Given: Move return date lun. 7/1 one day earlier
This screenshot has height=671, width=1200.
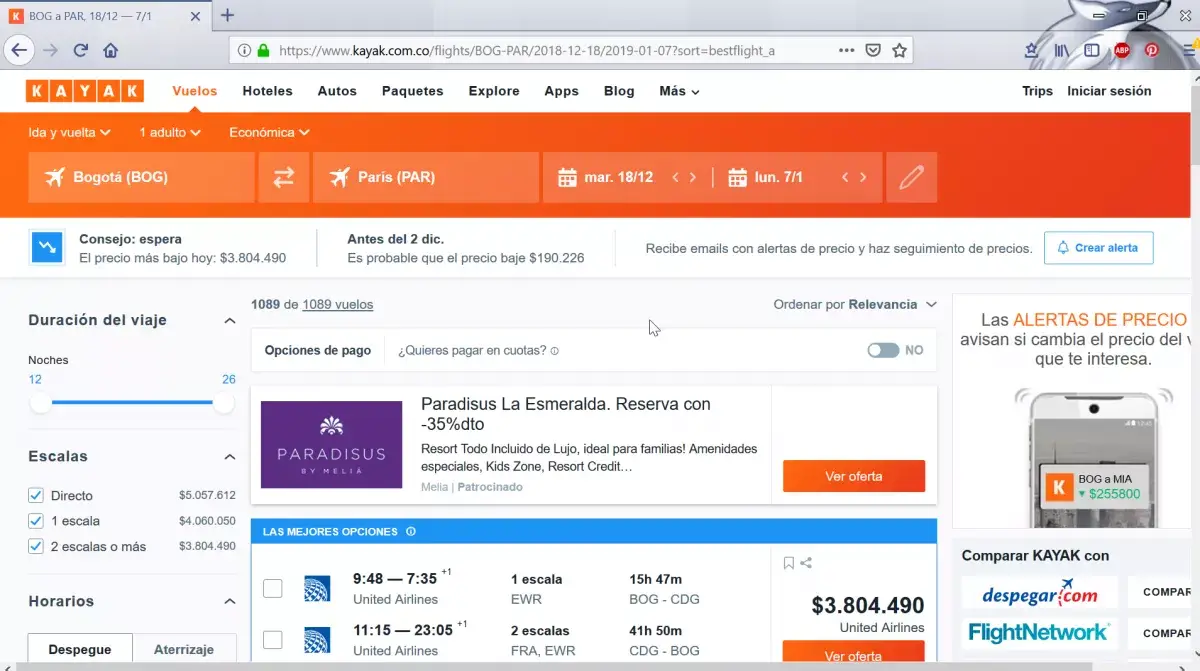Looking at the screenshot, I should pos(845,178).
